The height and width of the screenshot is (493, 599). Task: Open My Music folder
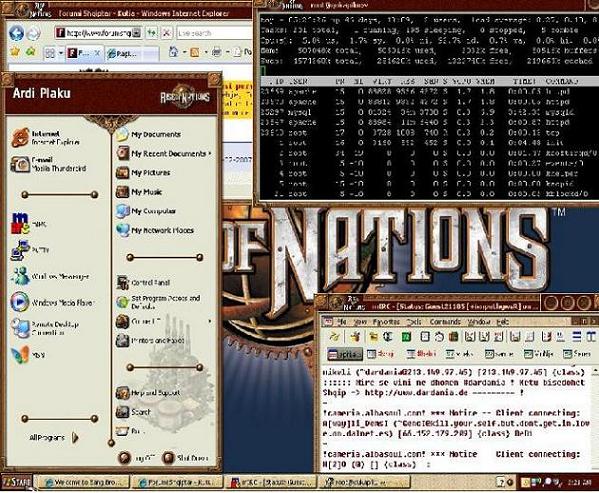(x=139, y=192)
